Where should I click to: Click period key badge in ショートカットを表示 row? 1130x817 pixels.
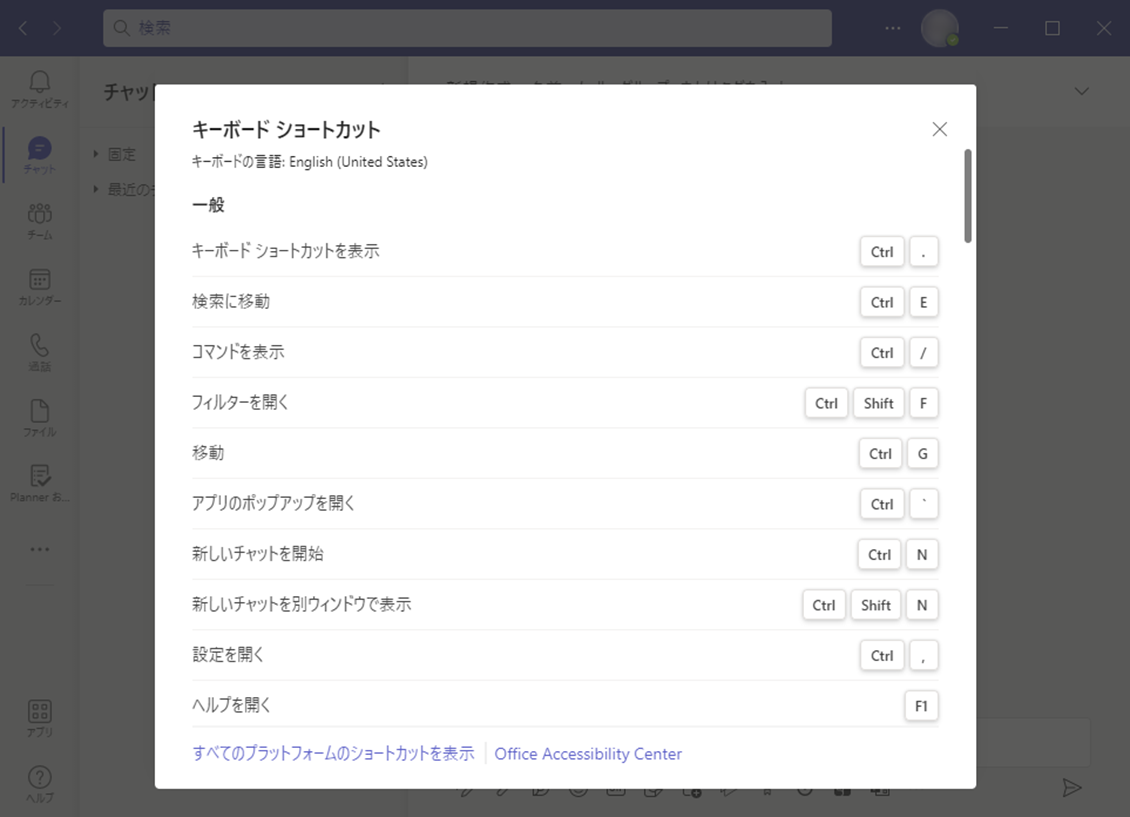tap(923, 252)
